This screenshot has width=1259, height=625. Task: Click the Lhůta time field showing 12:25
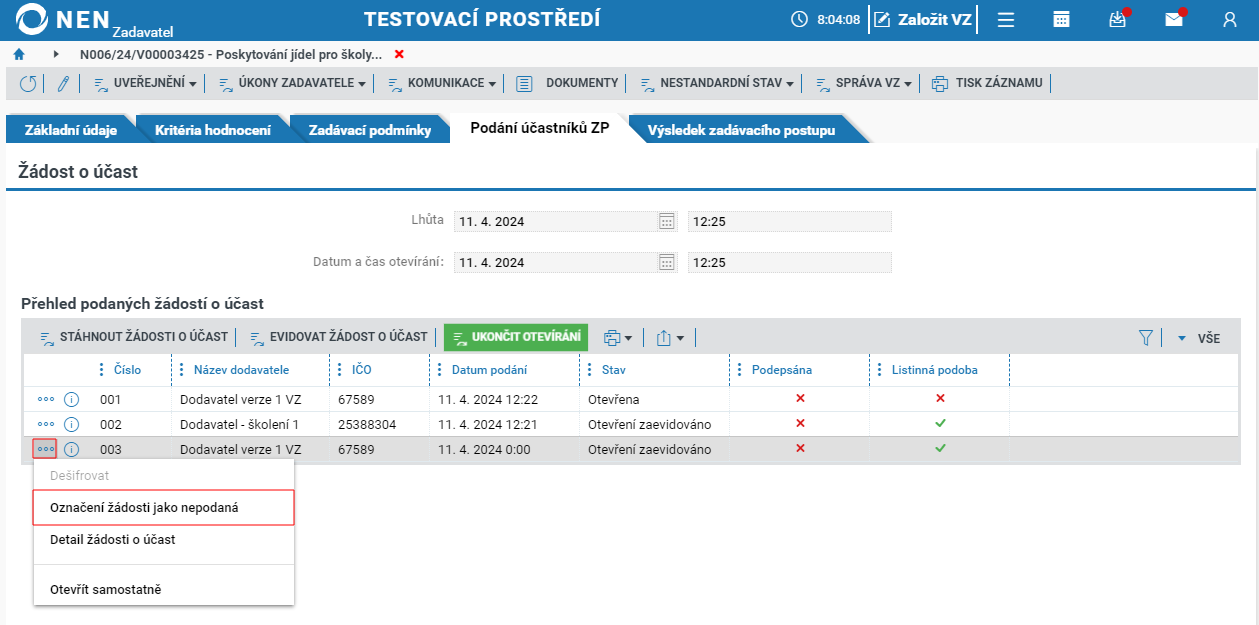pyautogui.click(x=790, y=221)
